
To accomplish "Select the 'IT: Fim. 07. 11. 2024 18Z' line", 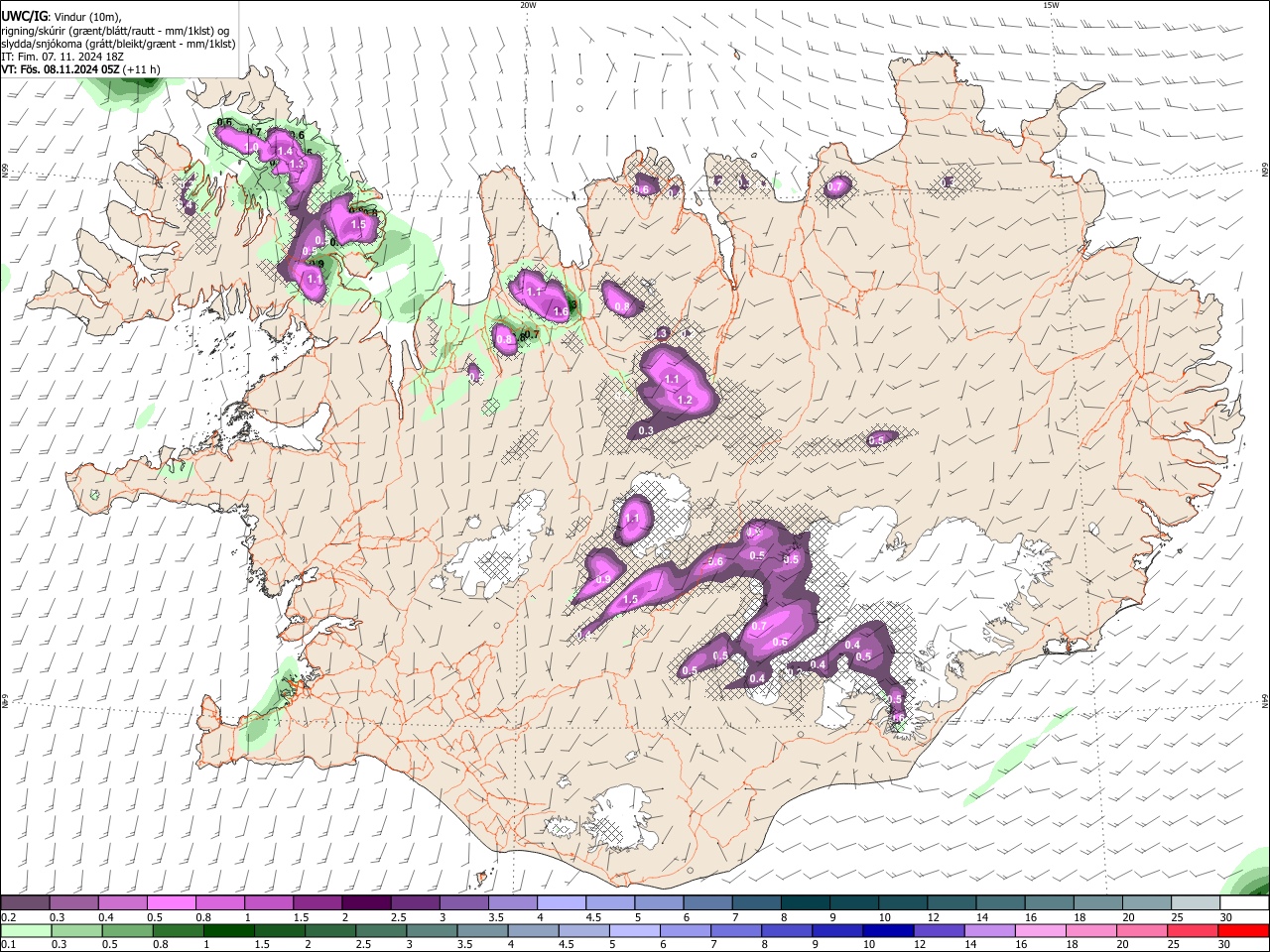I will click(63, 57).
